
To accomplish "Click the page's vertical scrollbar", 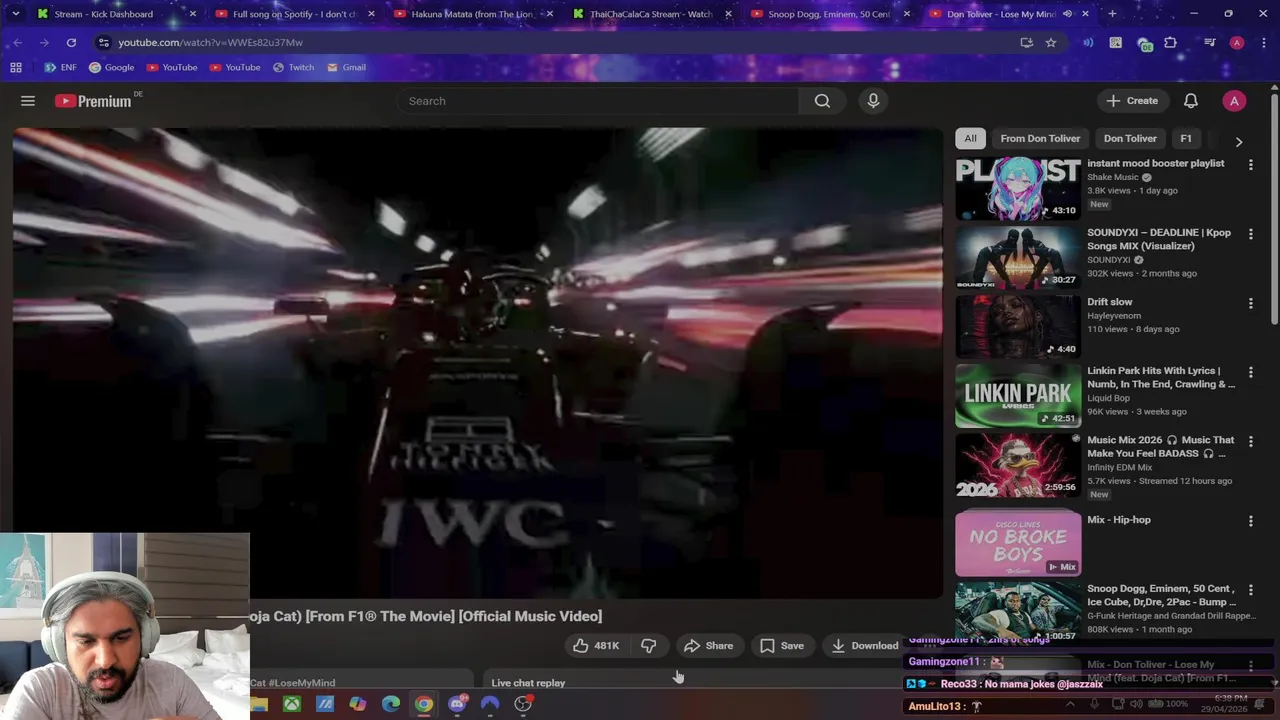I will pos(1274,210).
